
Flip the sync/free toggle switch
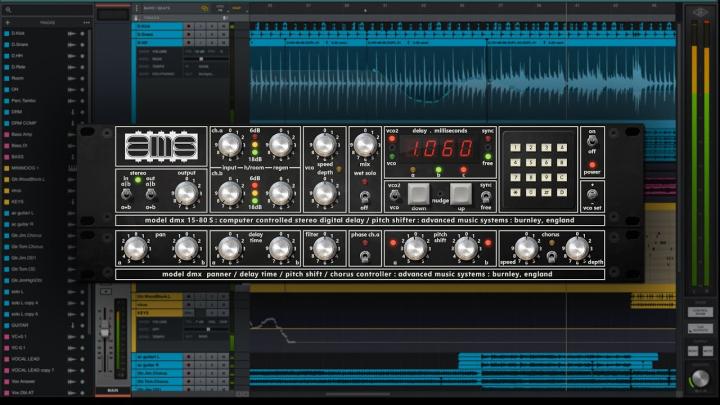click(485, 197)
